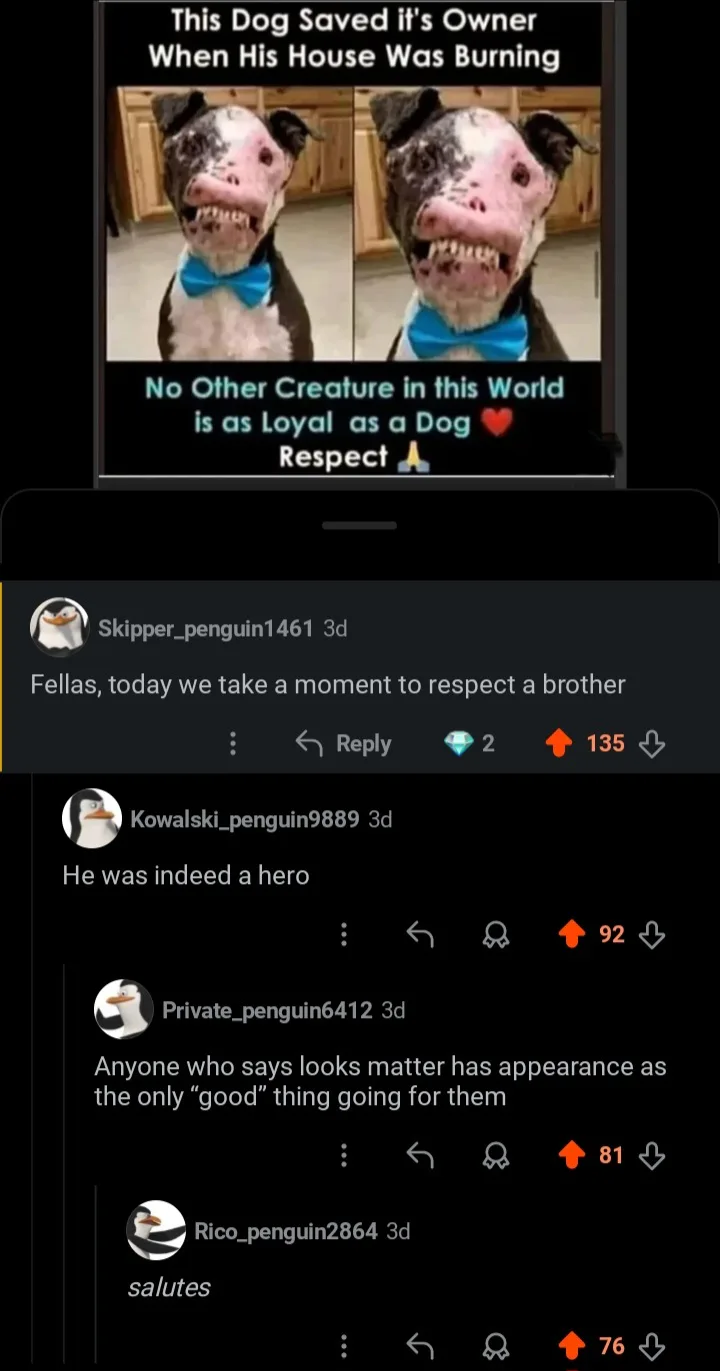The width and height of the screenshot is (720, 1371).
Task: Downvote Kowalski_penguin9889's comment
Action: point(652,934)
